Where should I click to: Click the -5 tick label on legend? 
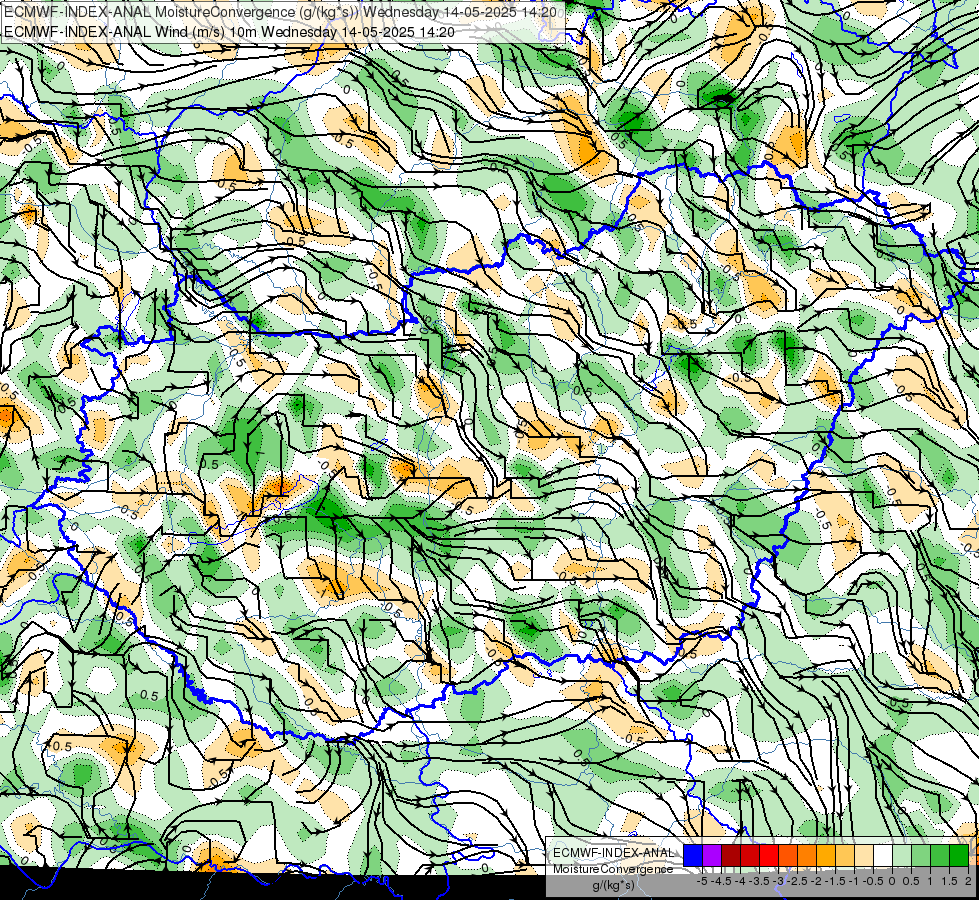[702, 881]
